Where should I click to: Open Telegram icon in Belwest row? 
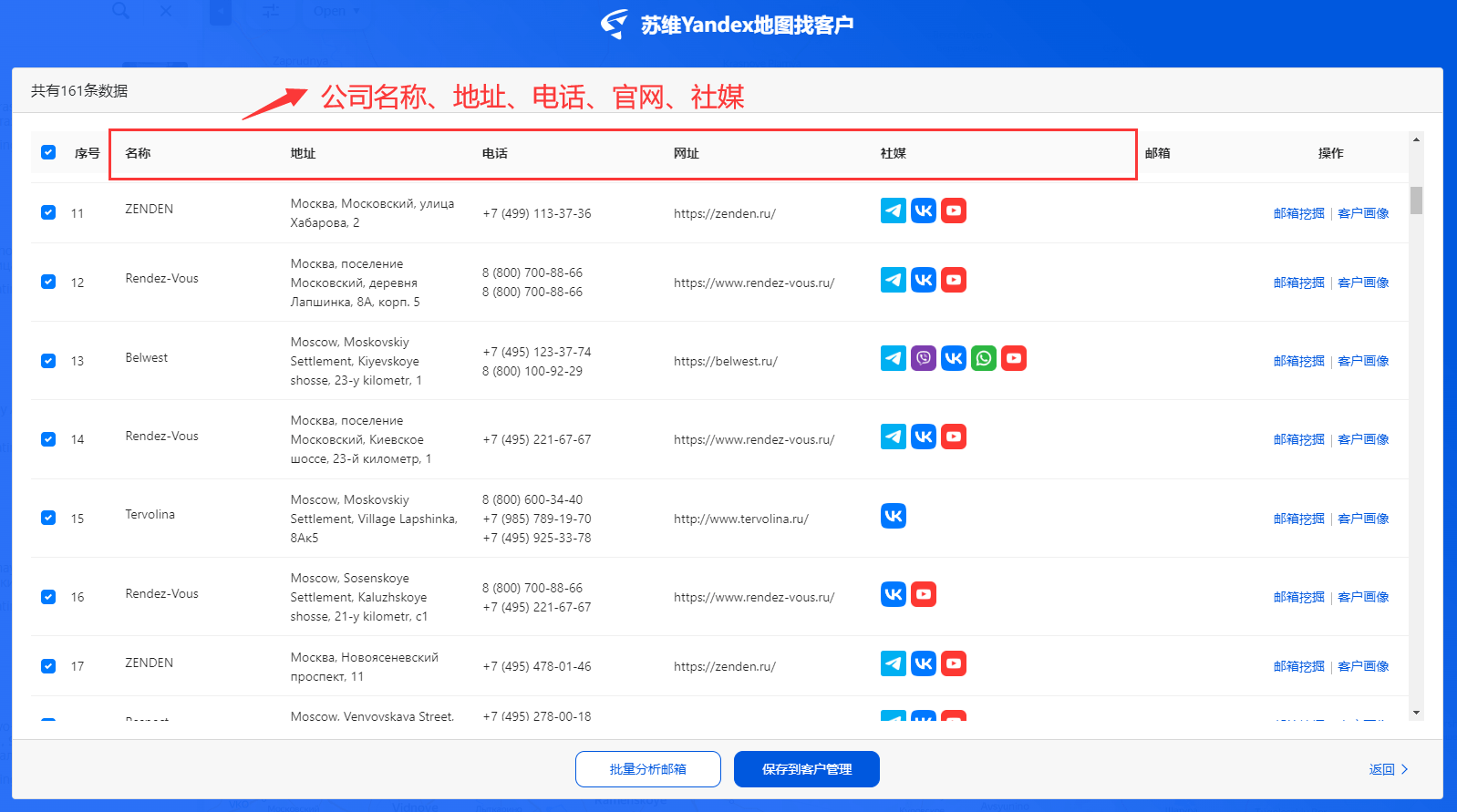[894, 358]
